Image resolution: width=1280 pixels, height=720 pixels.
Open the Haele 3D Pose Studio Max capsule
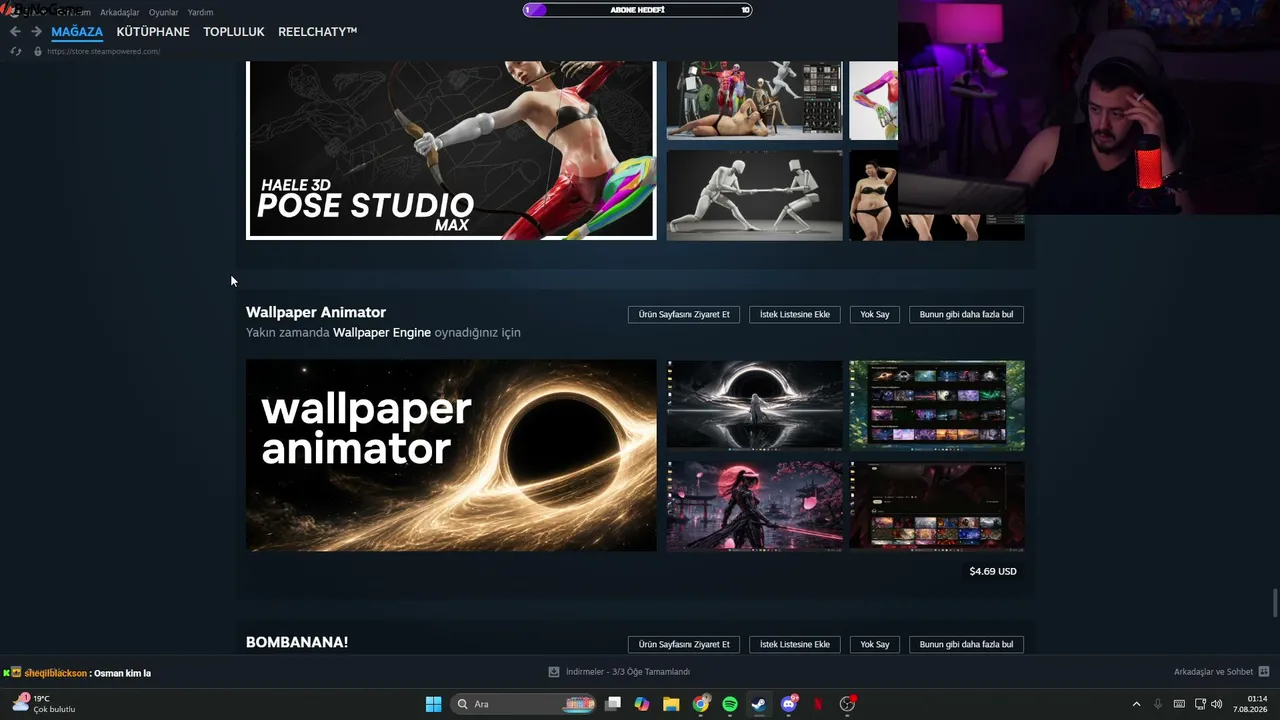point(451,150)
